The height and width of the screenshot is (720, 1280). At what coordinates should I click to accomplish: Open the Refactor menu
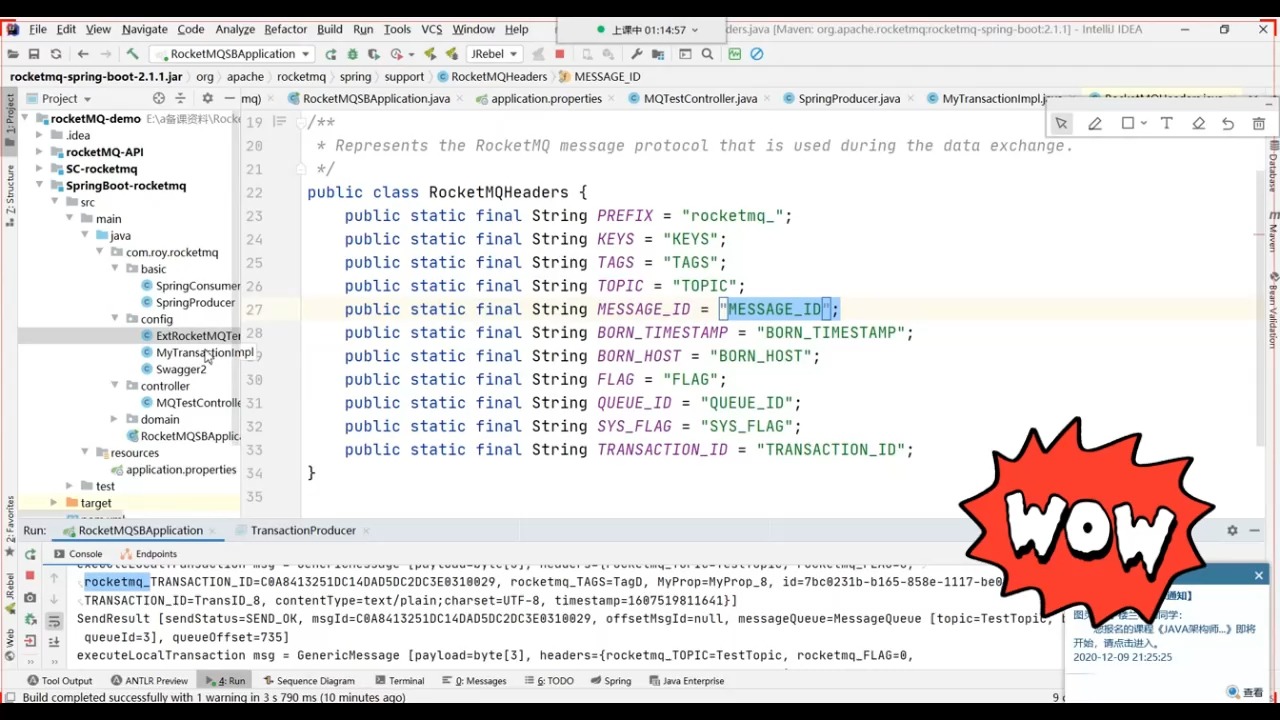pyautogui.click(x=286, y=29)
